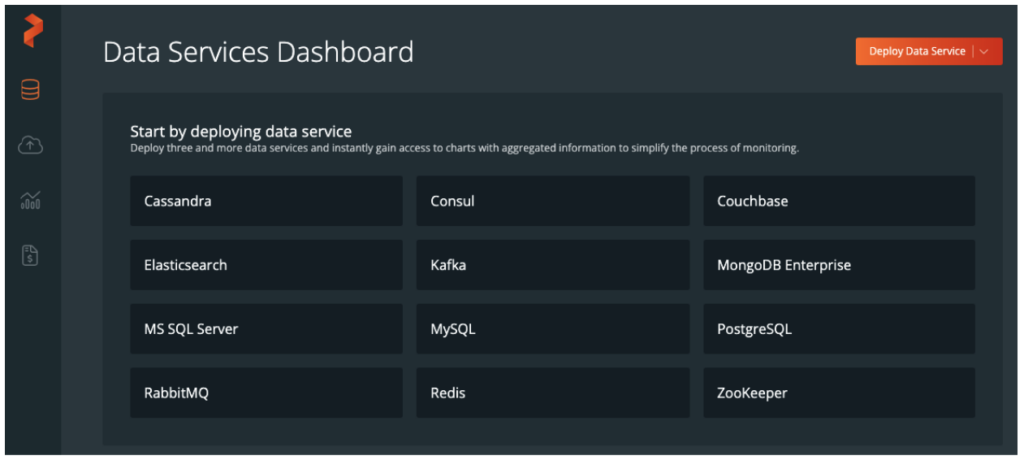Select the Cassandra data service tile
The image size is (1024, 460).
(266, 201)
